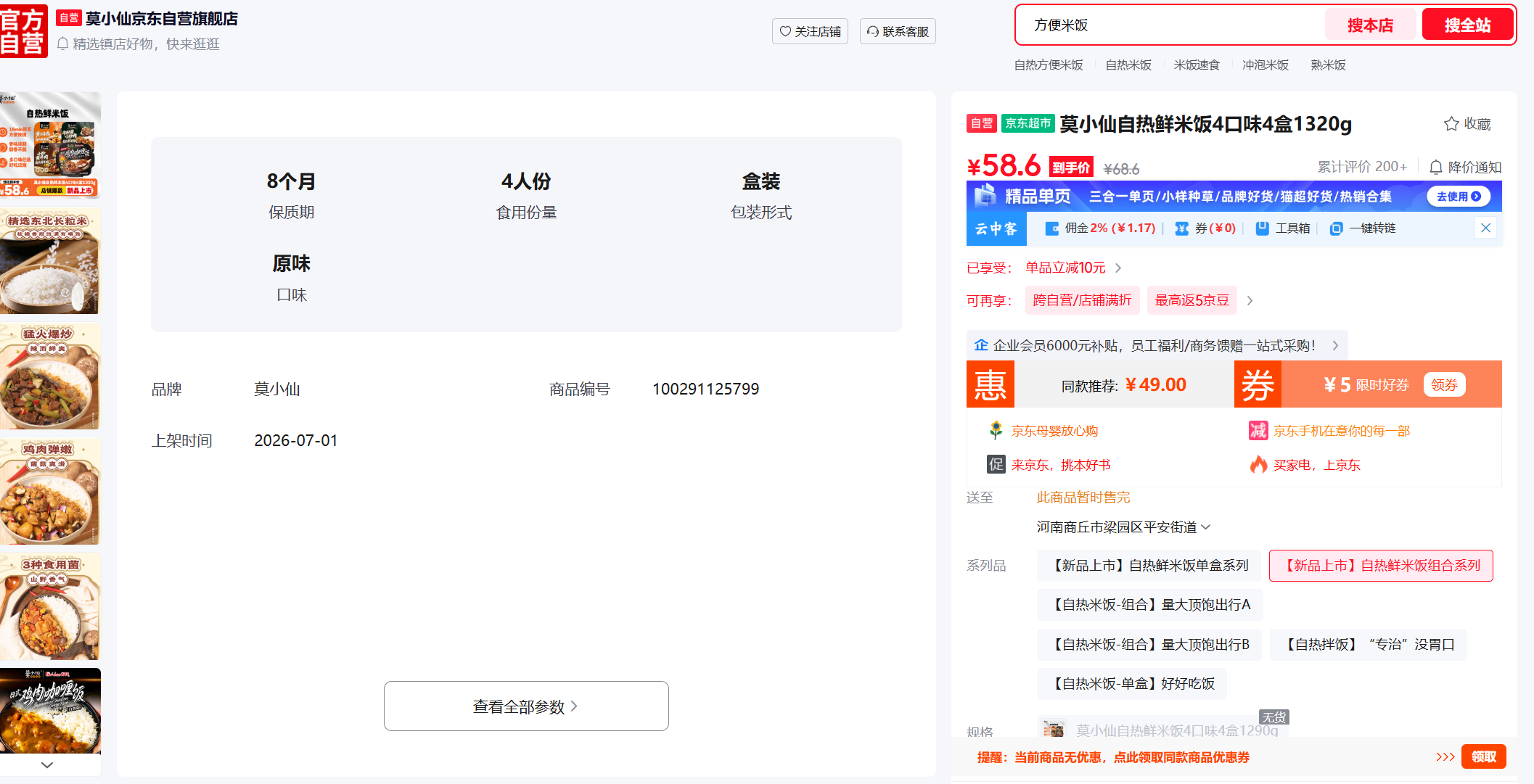Select the 鸡肉弹嫩 thumbnail
This screenshot has width=1534, height=784.
tap(49, 492)
